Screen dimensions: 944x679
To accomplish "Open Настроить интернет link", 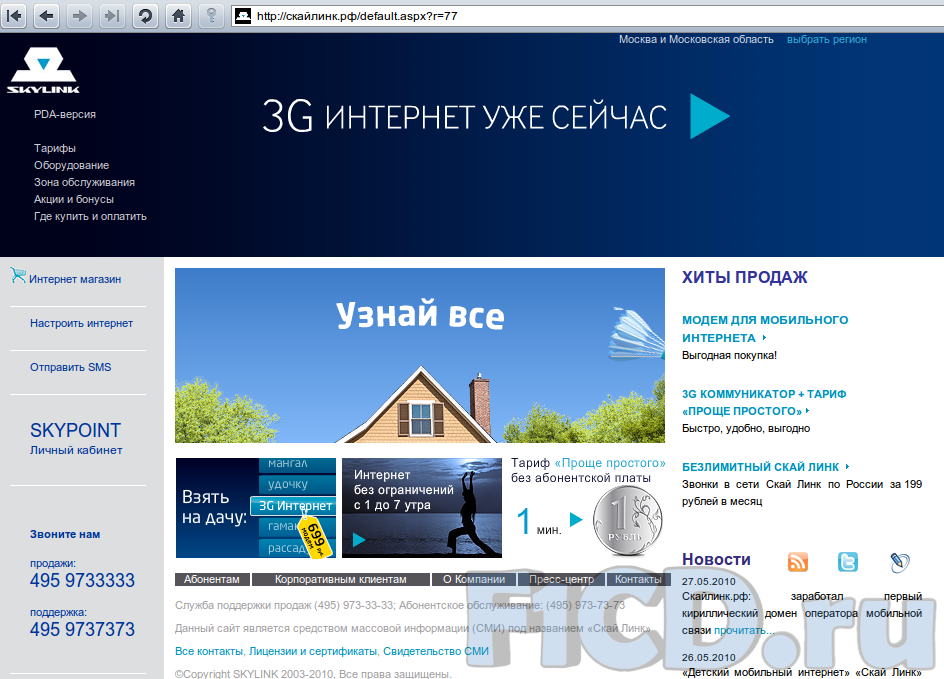I will [81, 323].
